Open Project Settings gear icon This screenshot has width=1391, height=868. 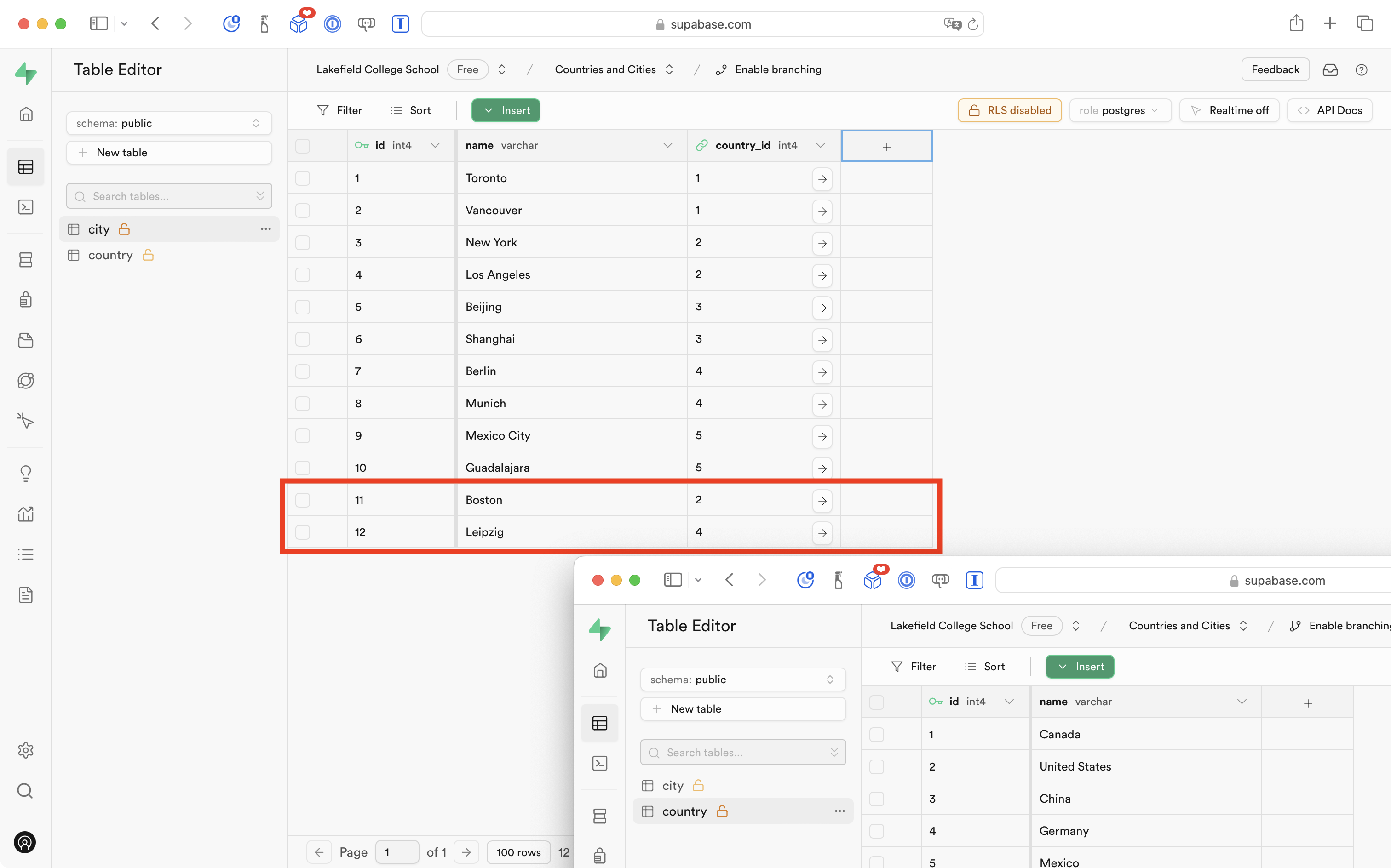click(26, 750)
